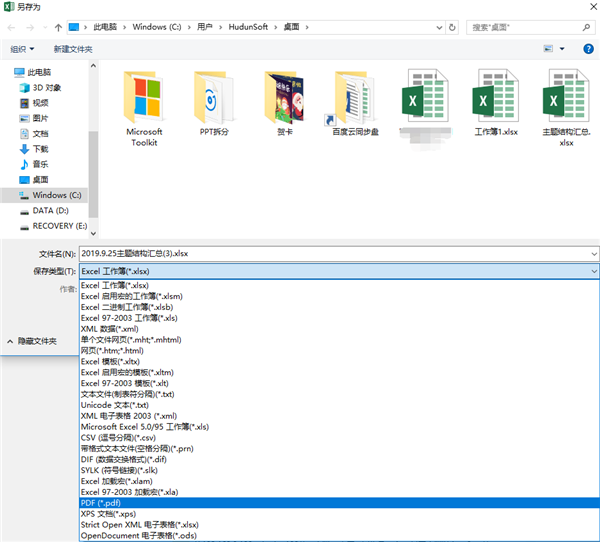Choose Excel 二进制工作簿(*.xlsb) option

click(339, 307)
